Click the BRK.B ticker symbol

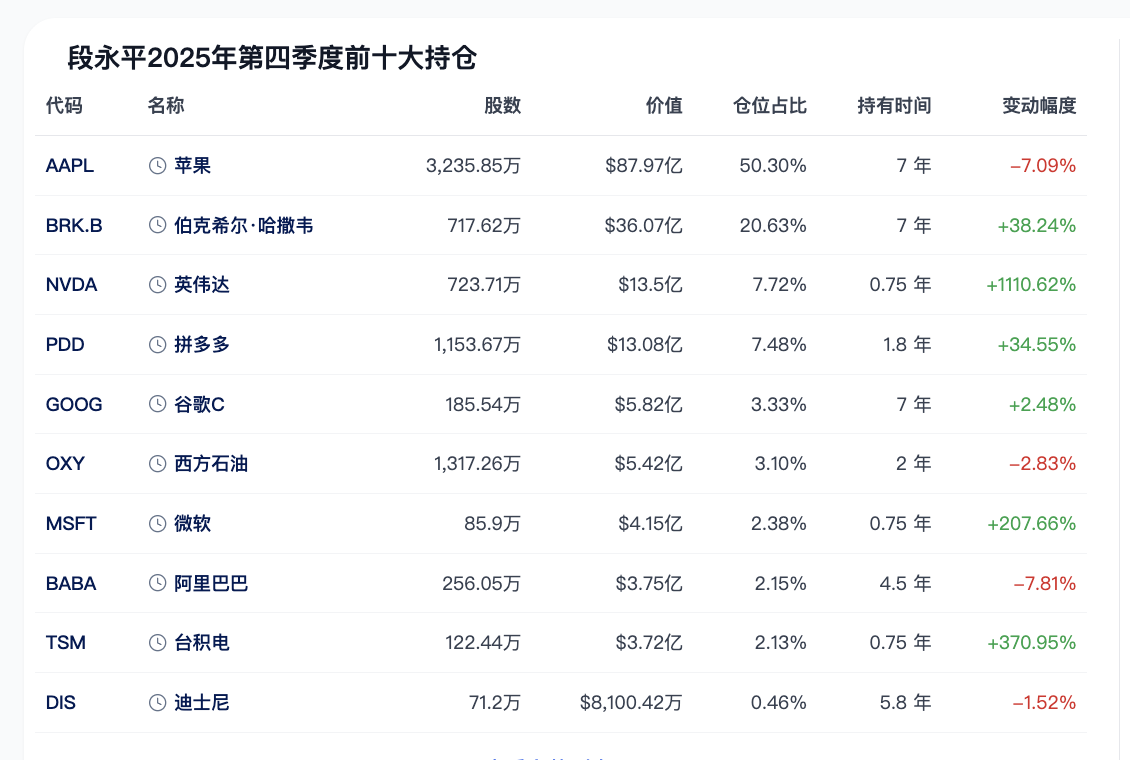(x=74, y=226)
